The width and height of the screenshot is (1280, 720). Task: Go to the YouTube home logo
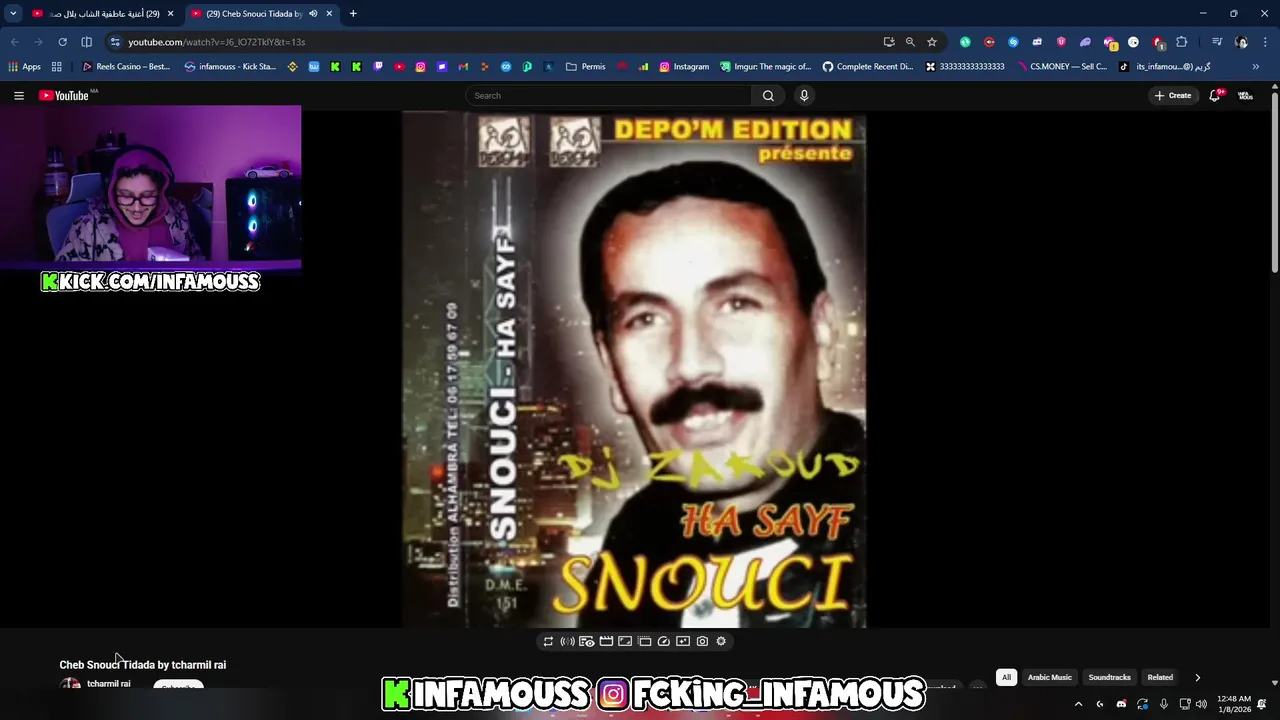64,95
